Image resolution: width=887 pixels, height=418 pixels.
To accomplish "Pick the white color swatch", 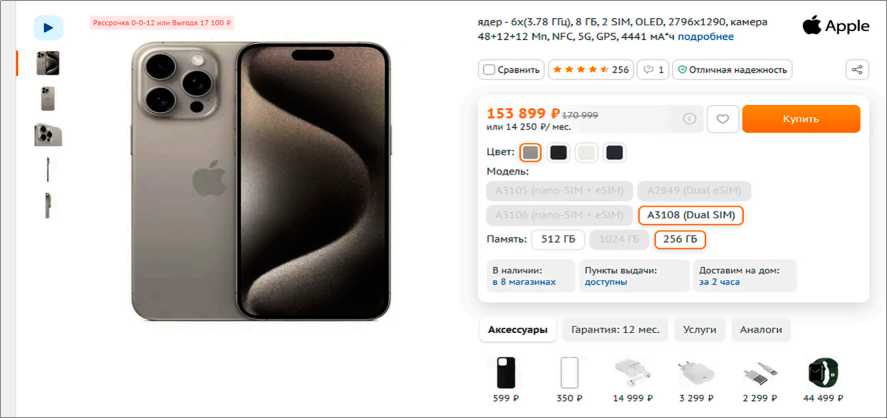I will (587, 153).
